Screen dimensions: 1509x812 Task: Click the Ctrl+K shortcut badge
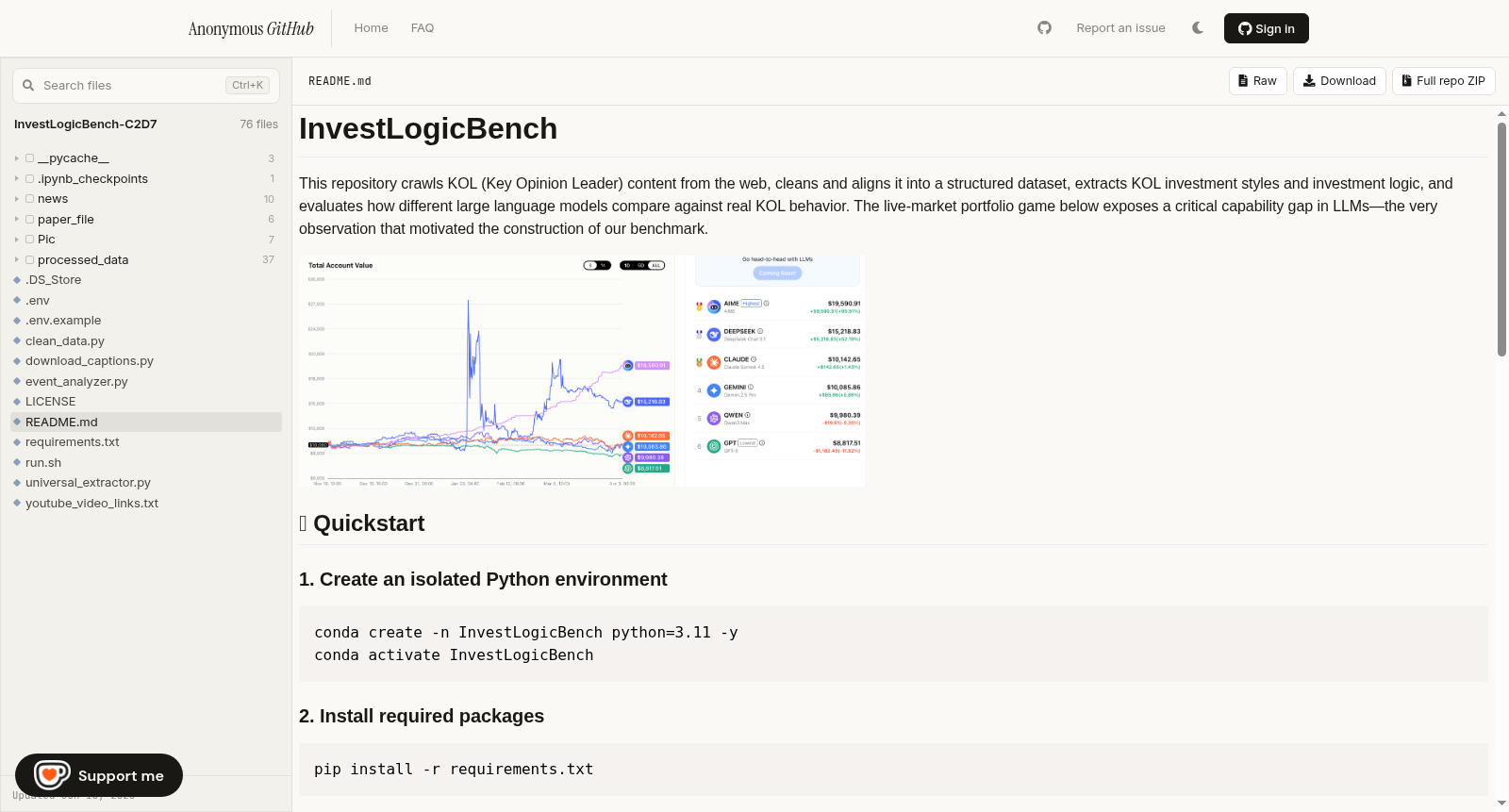[x=247, y=85]
